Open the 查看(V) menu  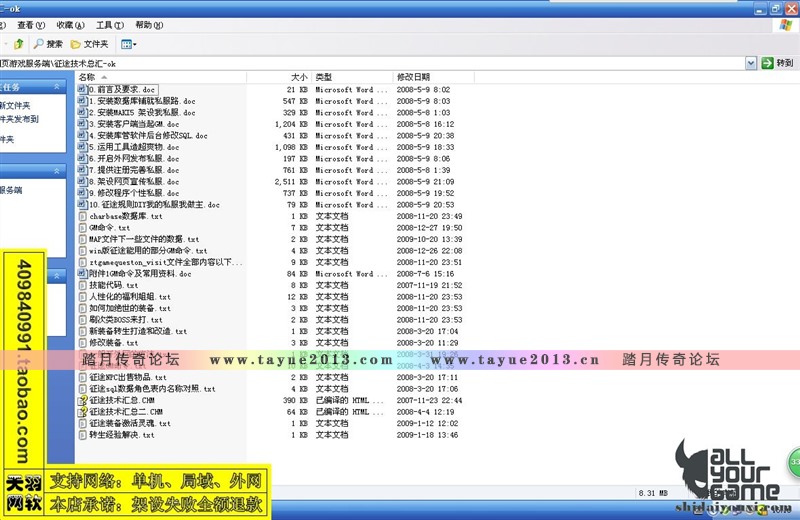click(31, 24)
